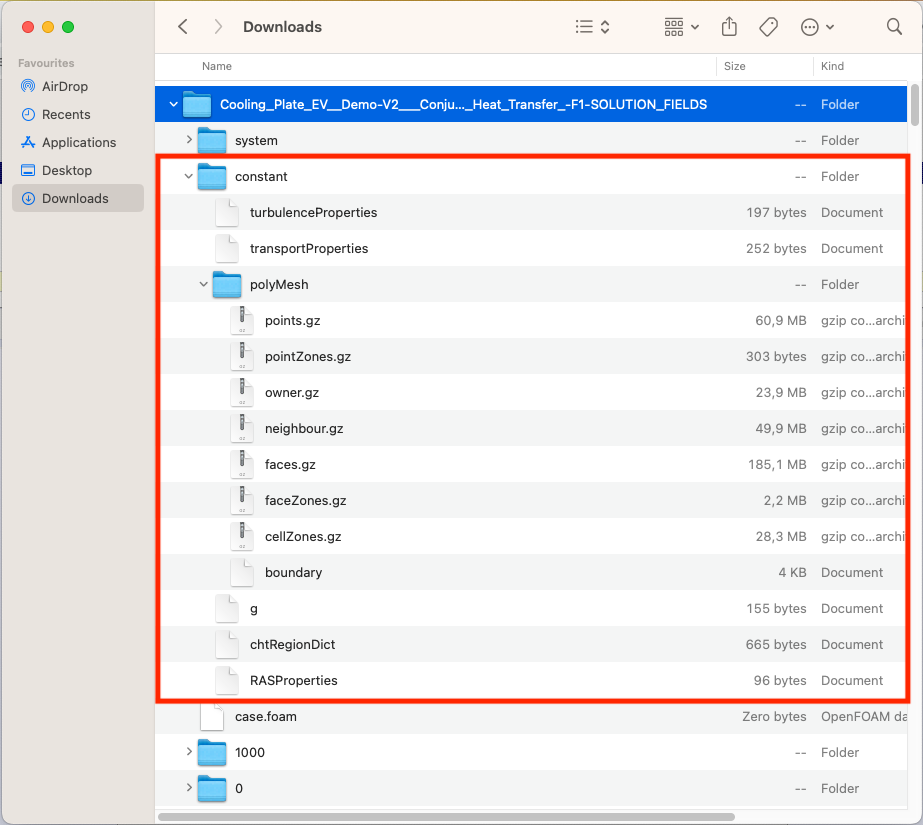
Task: Select Downloads in the sidebar
Action: click(78, 198)
